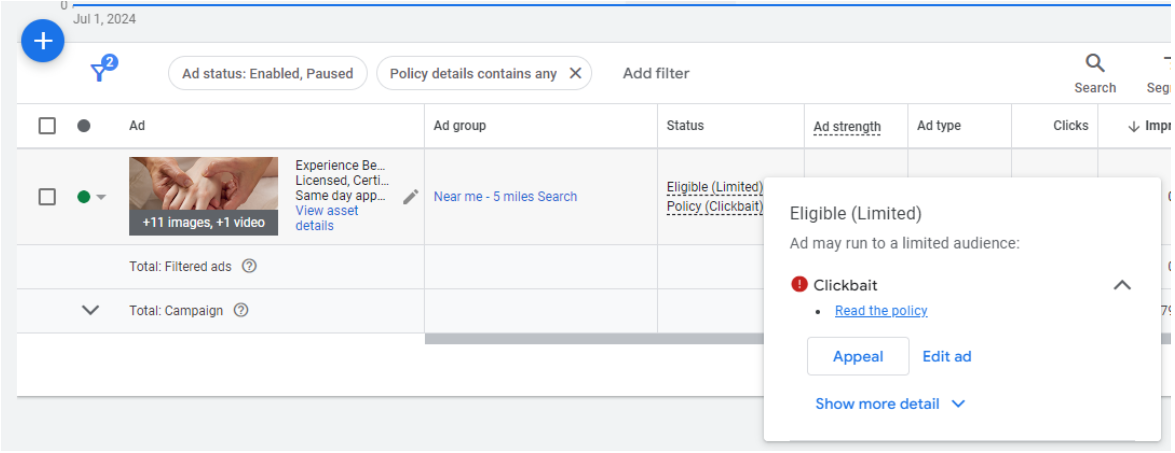Open the green ad status dropdown

coord(91,197)
